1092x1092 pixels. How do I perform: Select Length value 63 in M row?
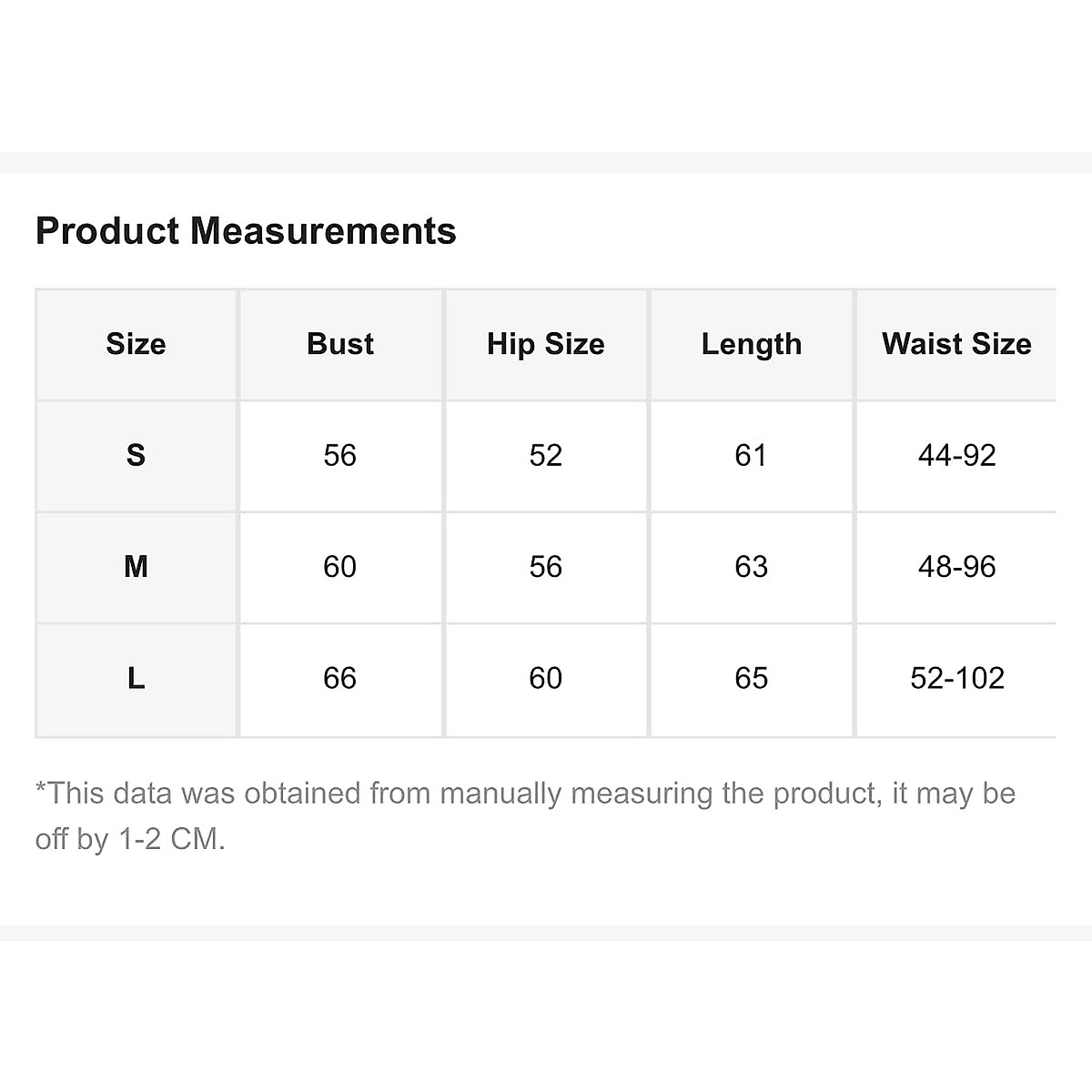pos(752,567)
